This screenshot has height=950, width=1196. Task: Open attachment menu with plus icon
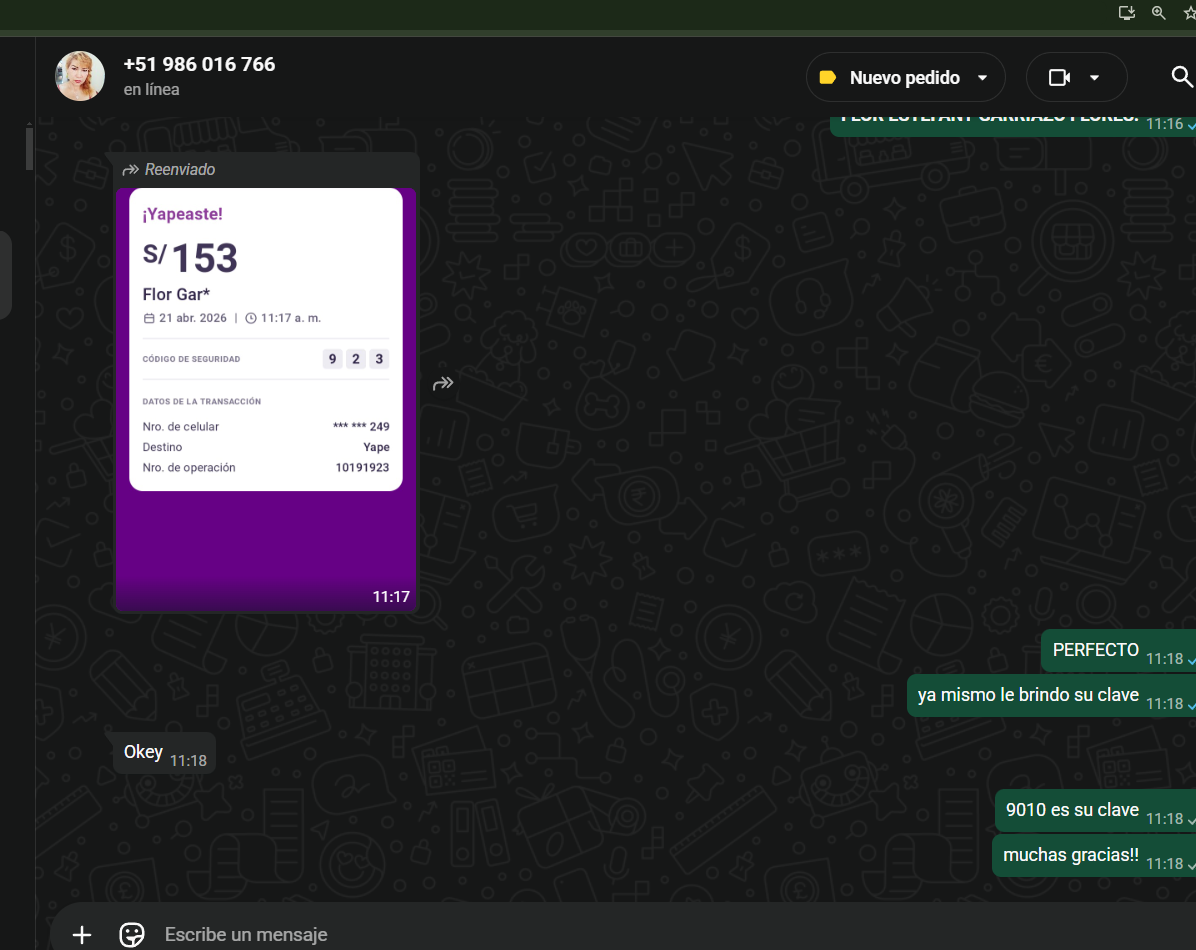[82, 934]
